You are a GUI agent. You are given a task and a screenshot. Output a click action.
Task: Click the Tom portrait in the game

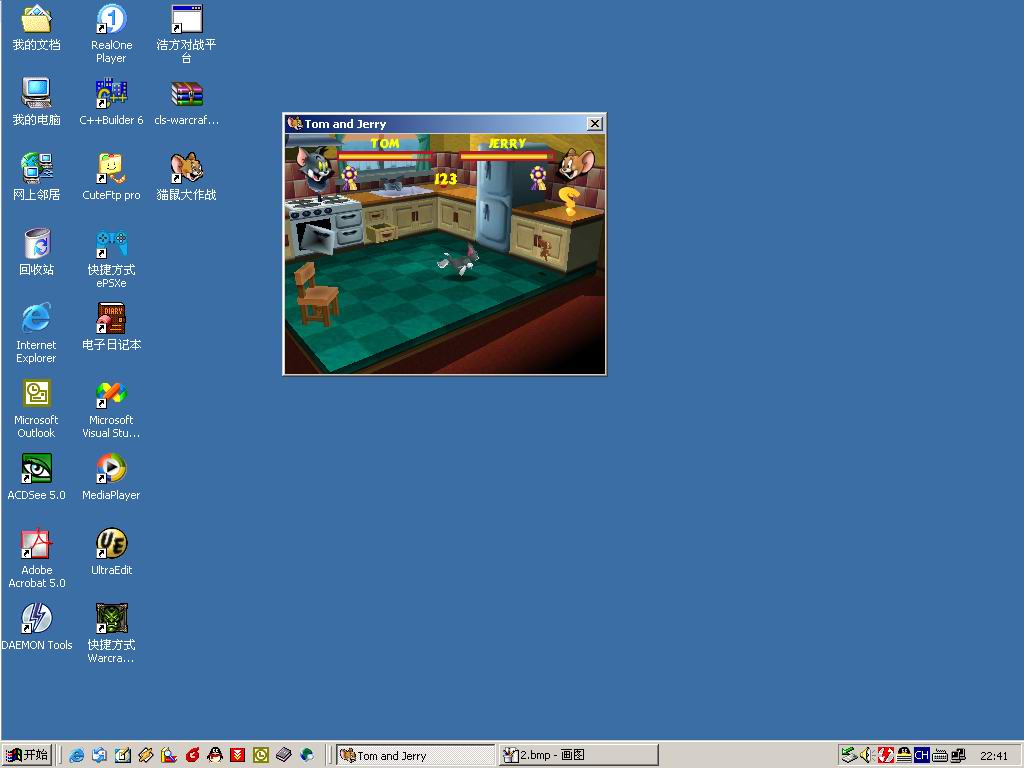click(315, 167)
